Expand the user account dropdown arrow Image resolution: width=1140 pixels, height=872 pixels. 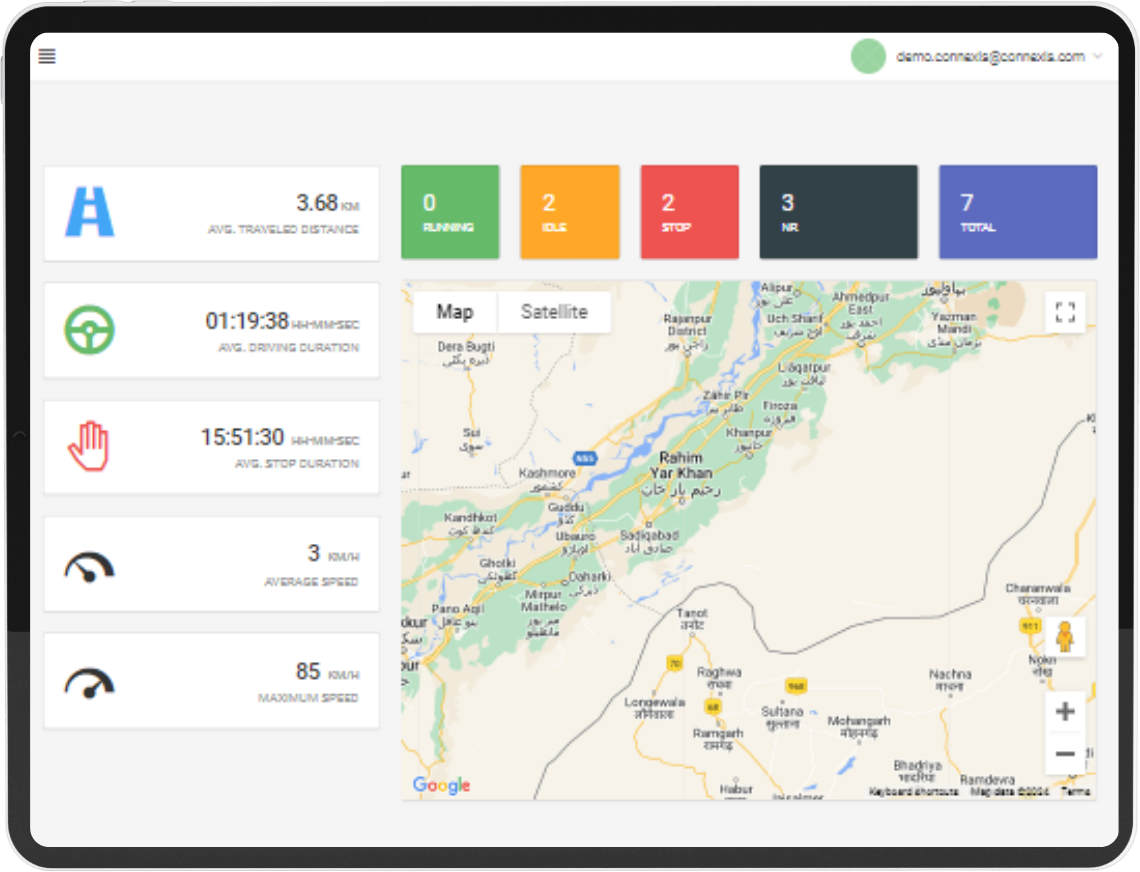click(x=1098, y=56)
